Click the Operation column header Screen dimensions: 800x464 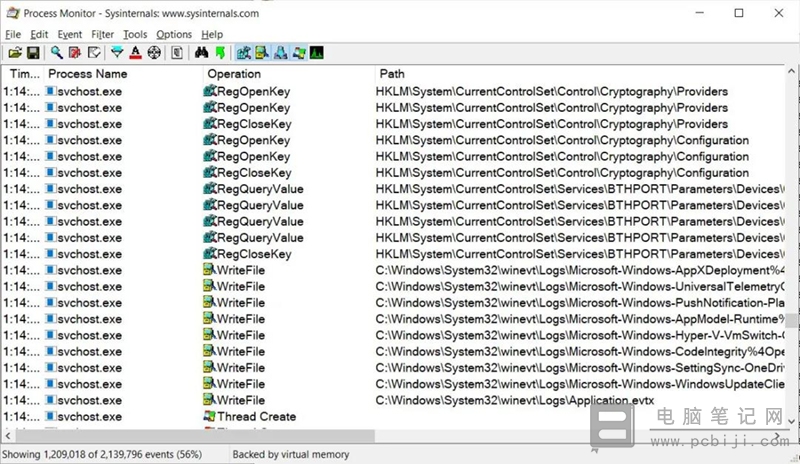click(289, 74)
